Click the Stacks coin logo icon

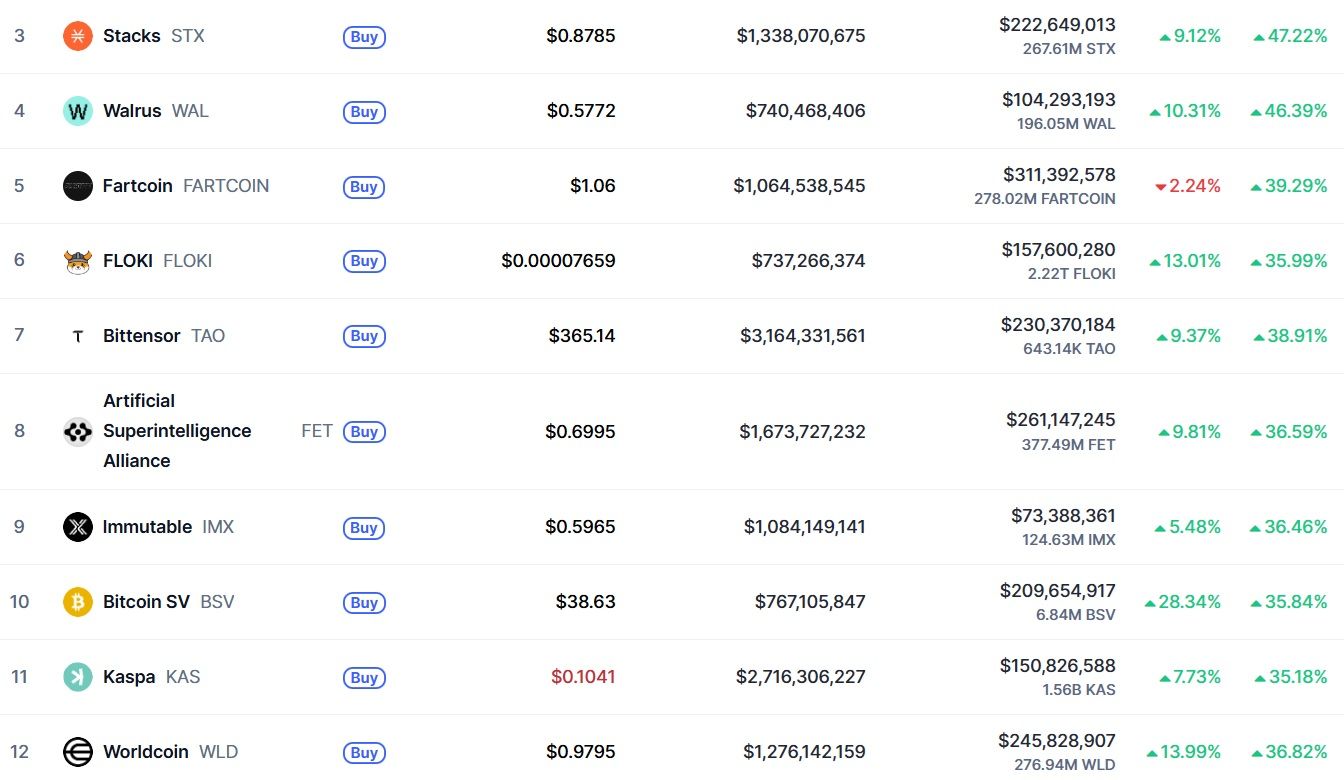78,36
